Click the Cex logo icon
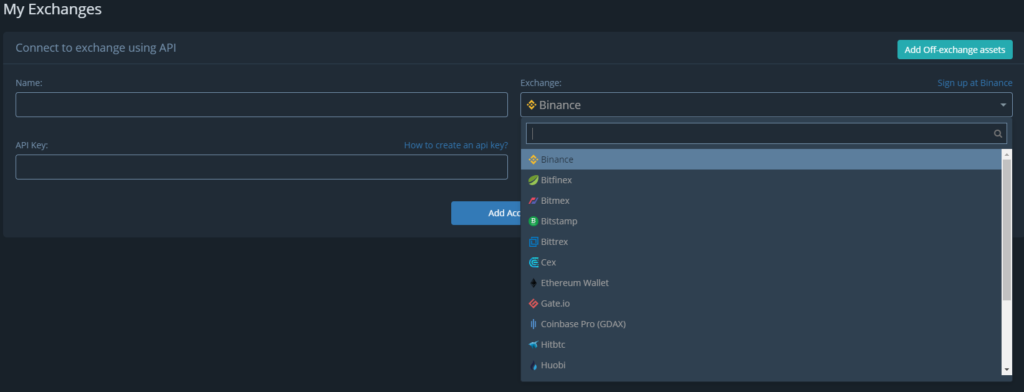Screen dimensions: 1024x392 pos(533,263)
